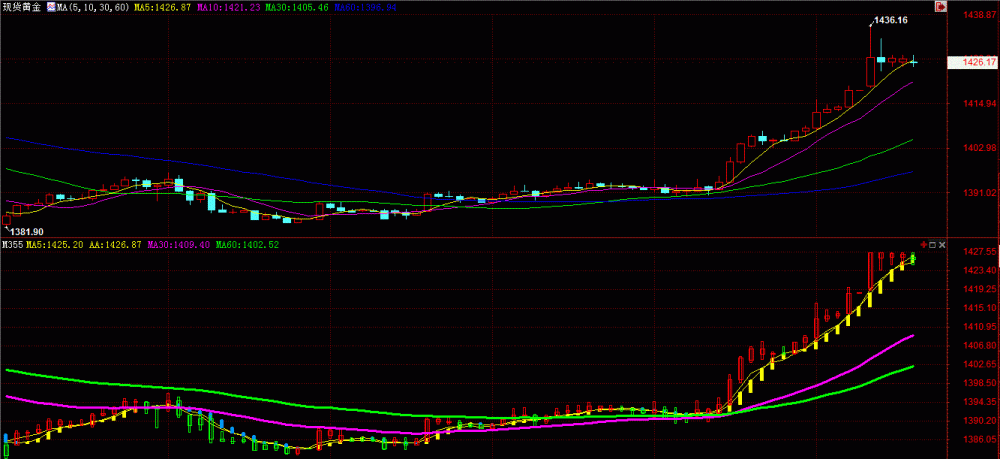Click the AA:1426.87 value
Screen dimensions: 1000x459
[115, 245]
